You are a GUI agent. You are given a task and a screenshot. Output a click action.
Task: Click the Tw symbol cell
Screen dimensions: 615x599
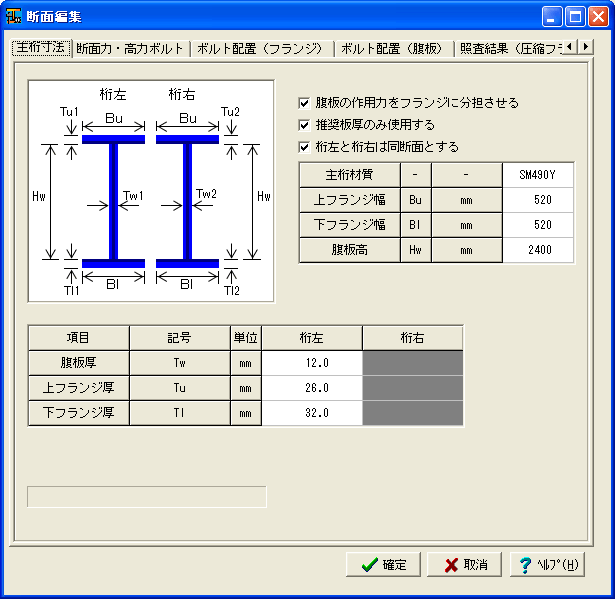tap(180, 363)
